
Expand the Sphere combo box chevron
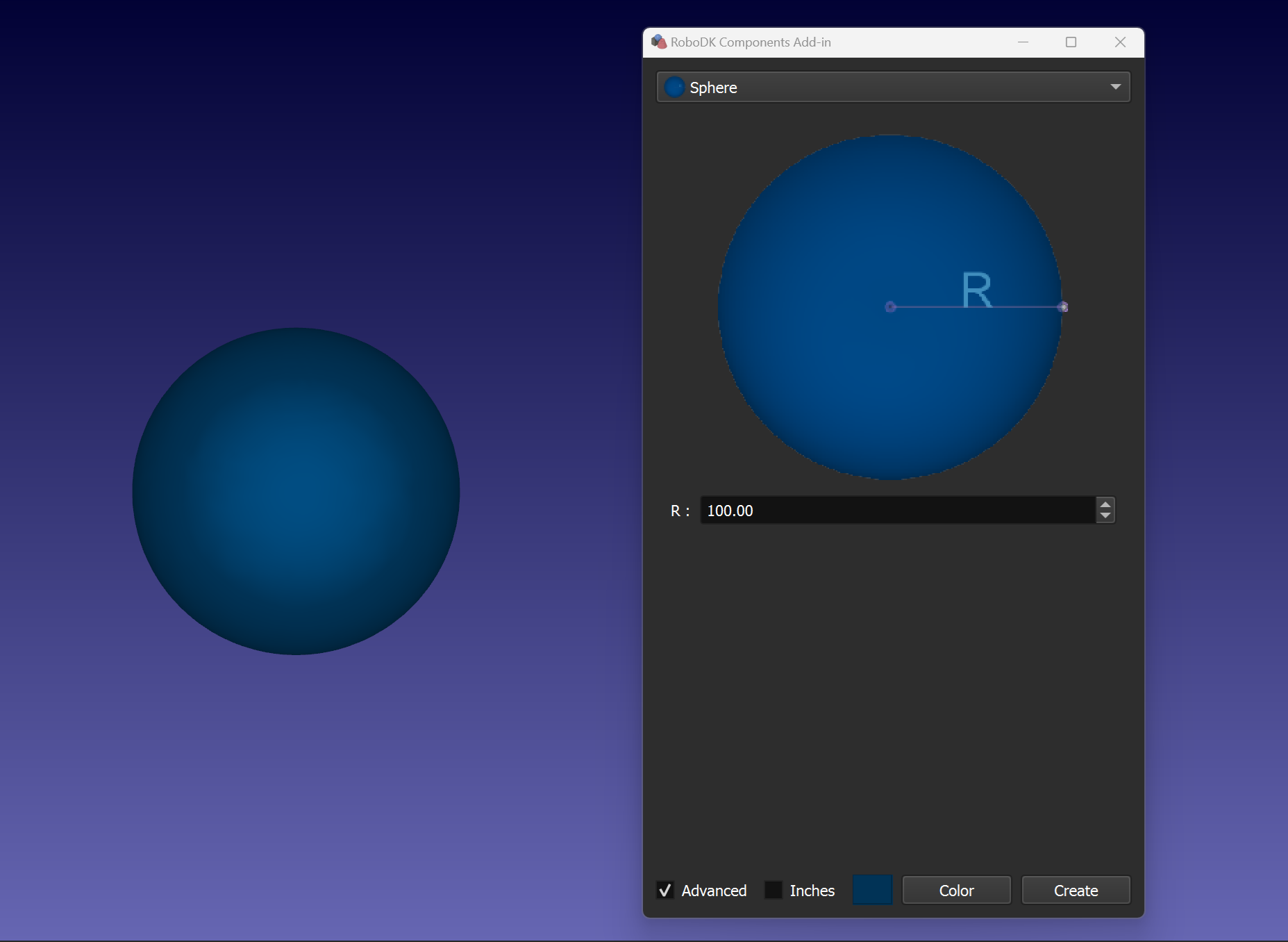point(1114,87)
